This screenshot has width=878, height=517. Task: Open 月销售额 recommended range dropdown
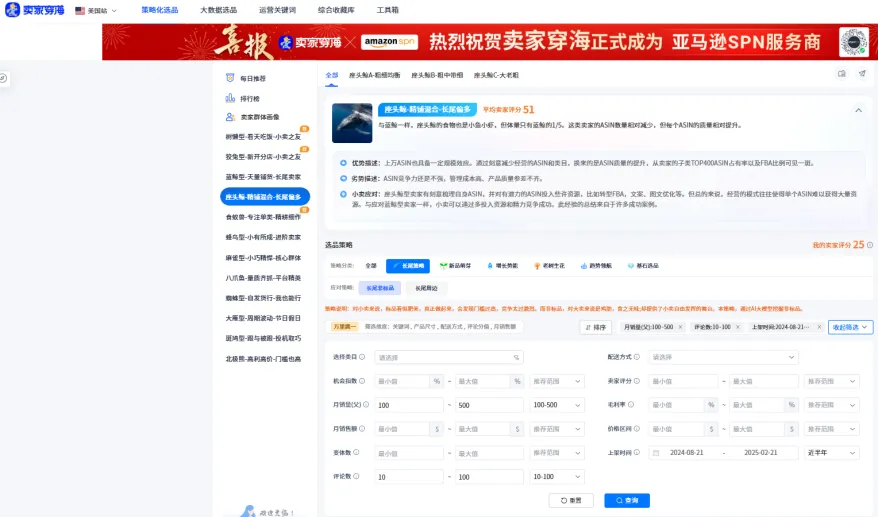(x=557, y=429)
